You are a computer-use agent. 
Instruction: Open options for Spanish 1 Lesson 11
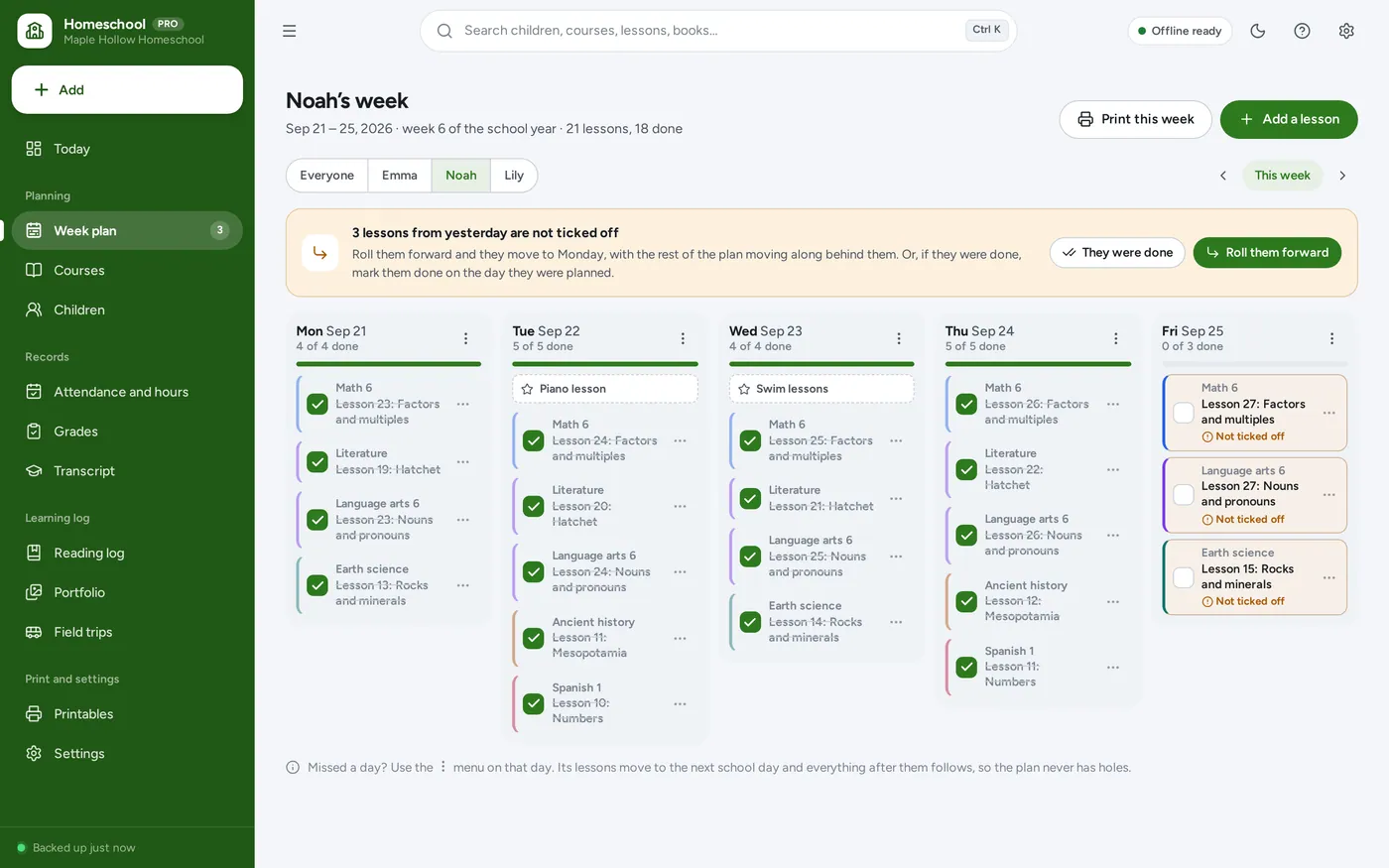(x=1113, y=667)
